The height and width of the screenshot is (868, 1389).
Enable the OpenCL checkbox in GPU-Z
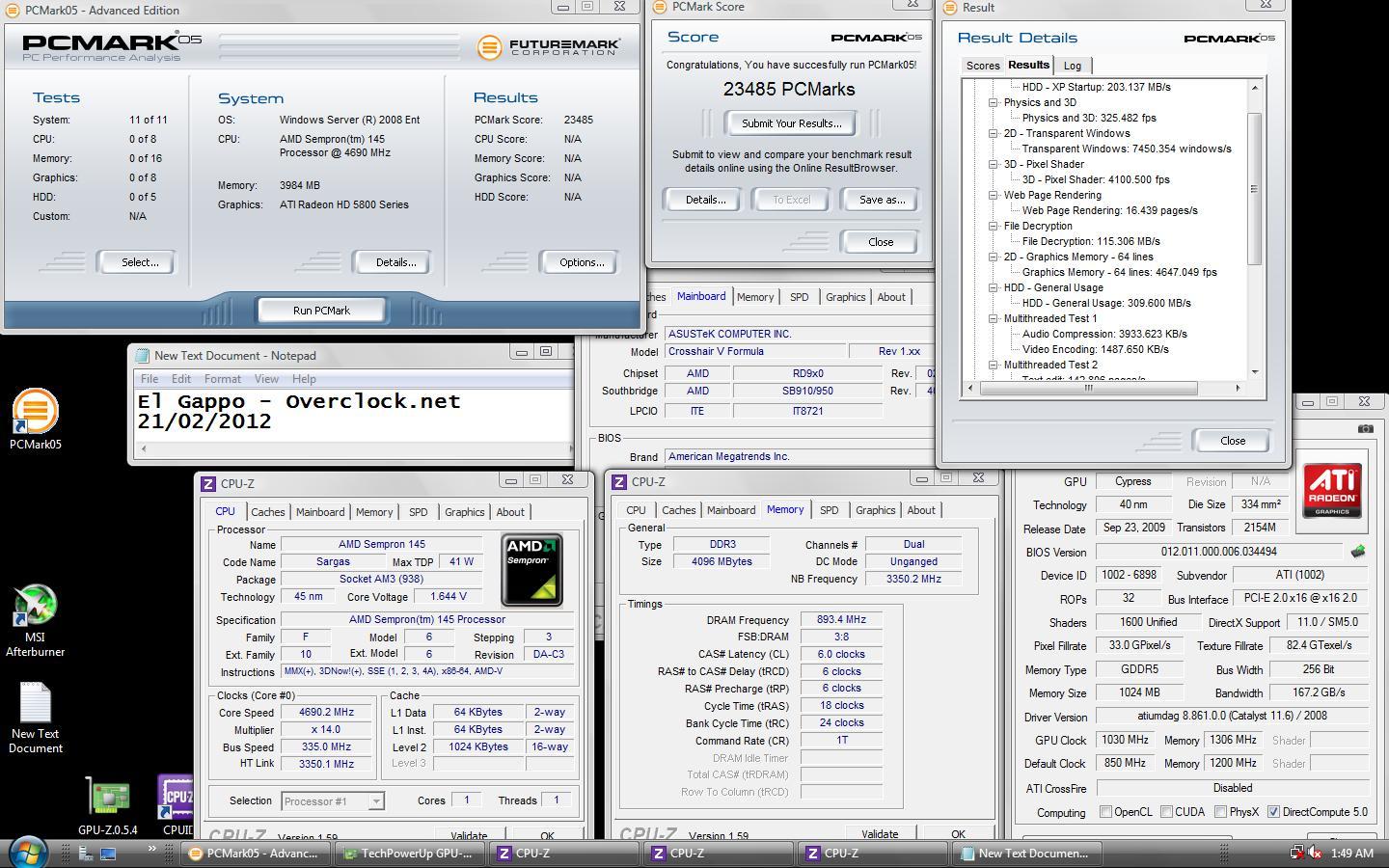coord(1105,812)
